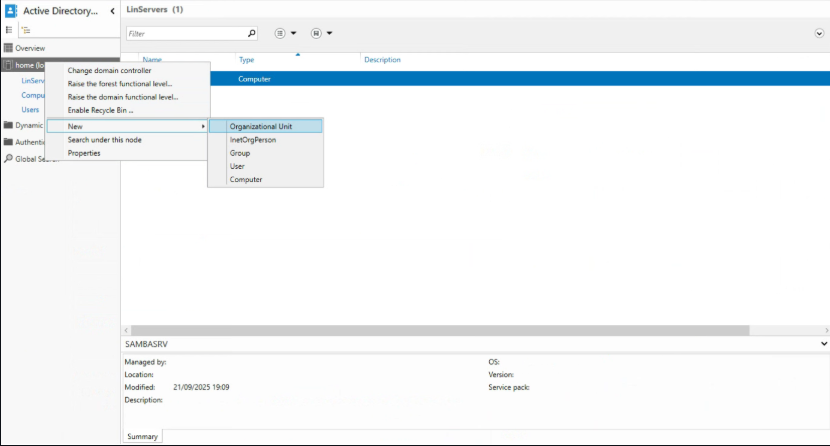Image resolution: width=830 pixels, height=446 pixels.
Task: Expand the filter criteria chevron
Action: (x=819, y=33)
